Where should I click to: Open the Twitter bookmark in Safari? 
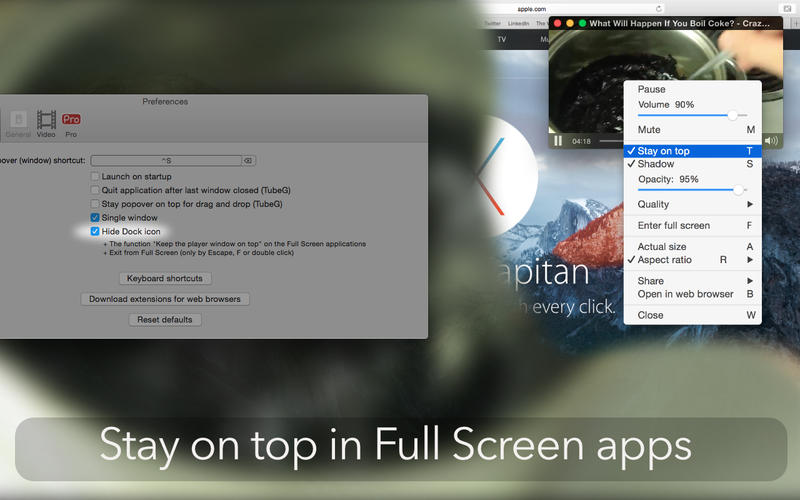tap(492, 23)
